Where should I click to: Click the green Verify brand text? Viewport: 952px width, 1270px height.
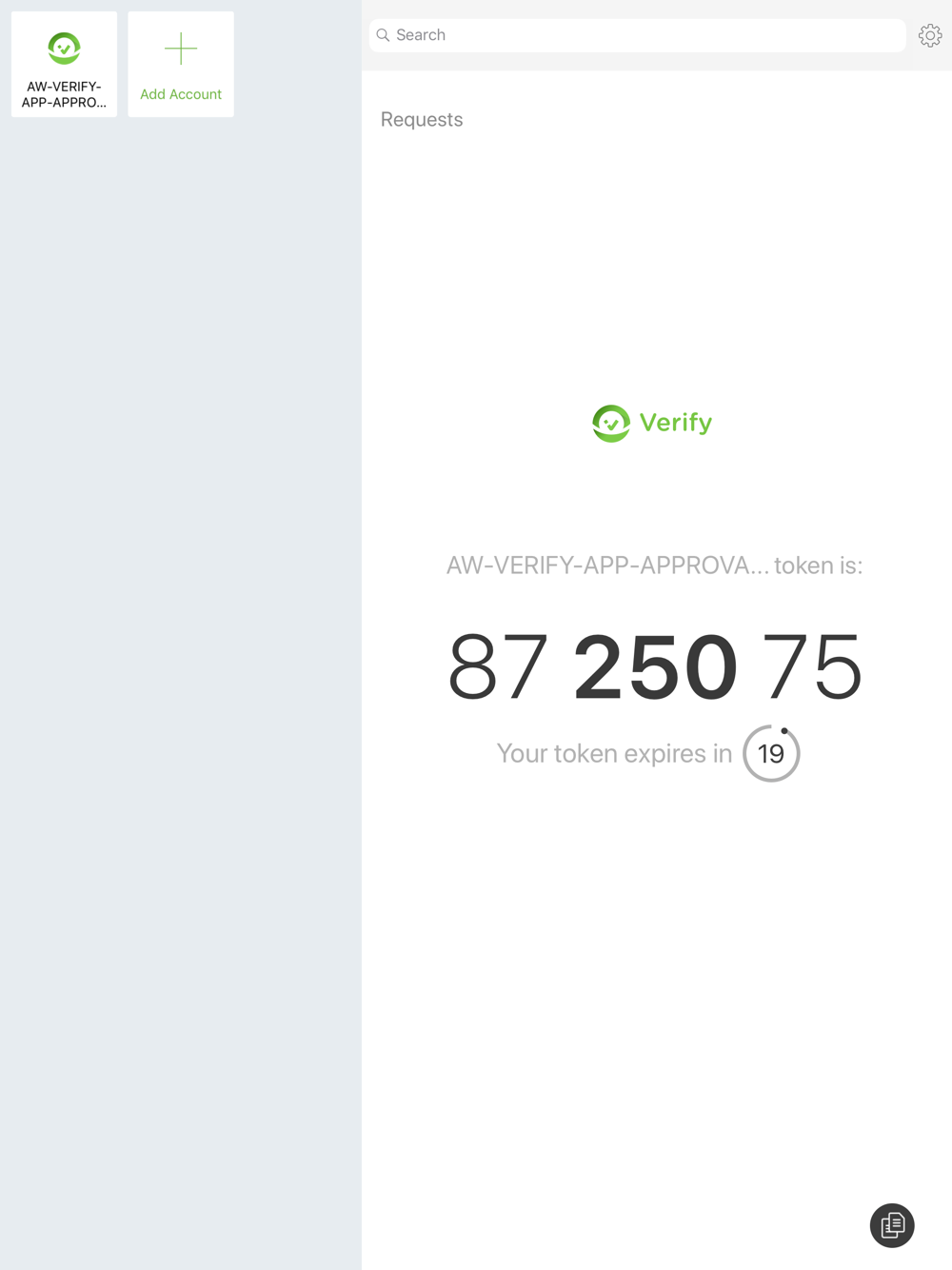point(676,423)
